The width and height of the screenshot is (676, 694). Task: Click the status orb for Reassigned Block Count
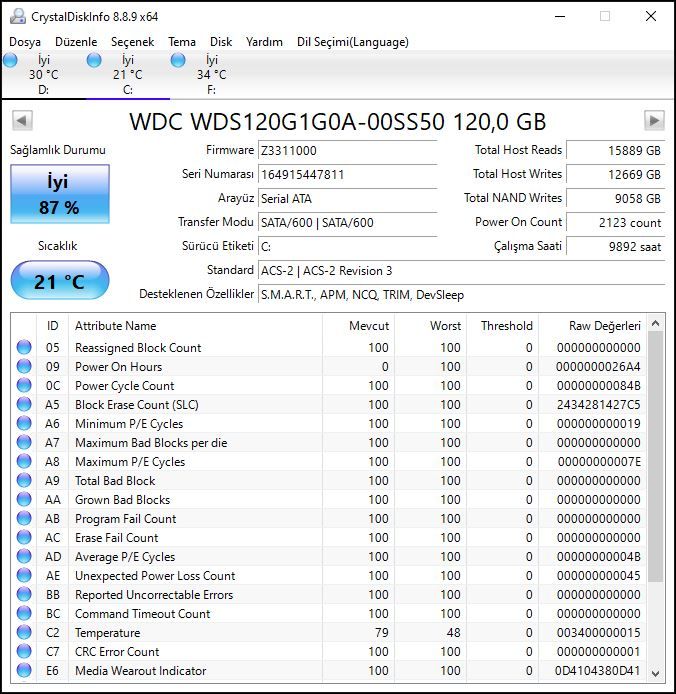click(24, 347)
